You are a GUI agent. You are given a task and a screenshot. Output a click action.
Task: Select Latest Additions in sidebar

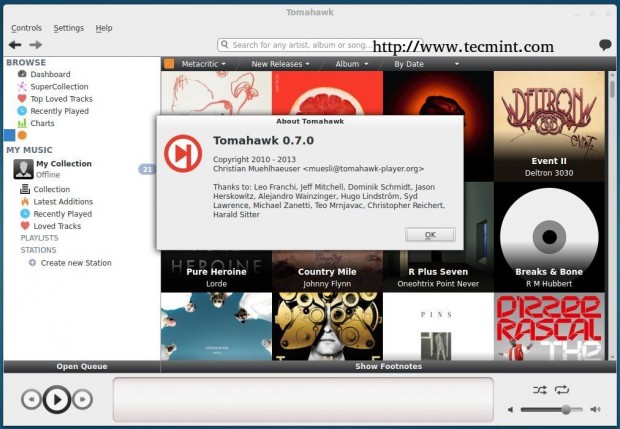pos(63,201)
